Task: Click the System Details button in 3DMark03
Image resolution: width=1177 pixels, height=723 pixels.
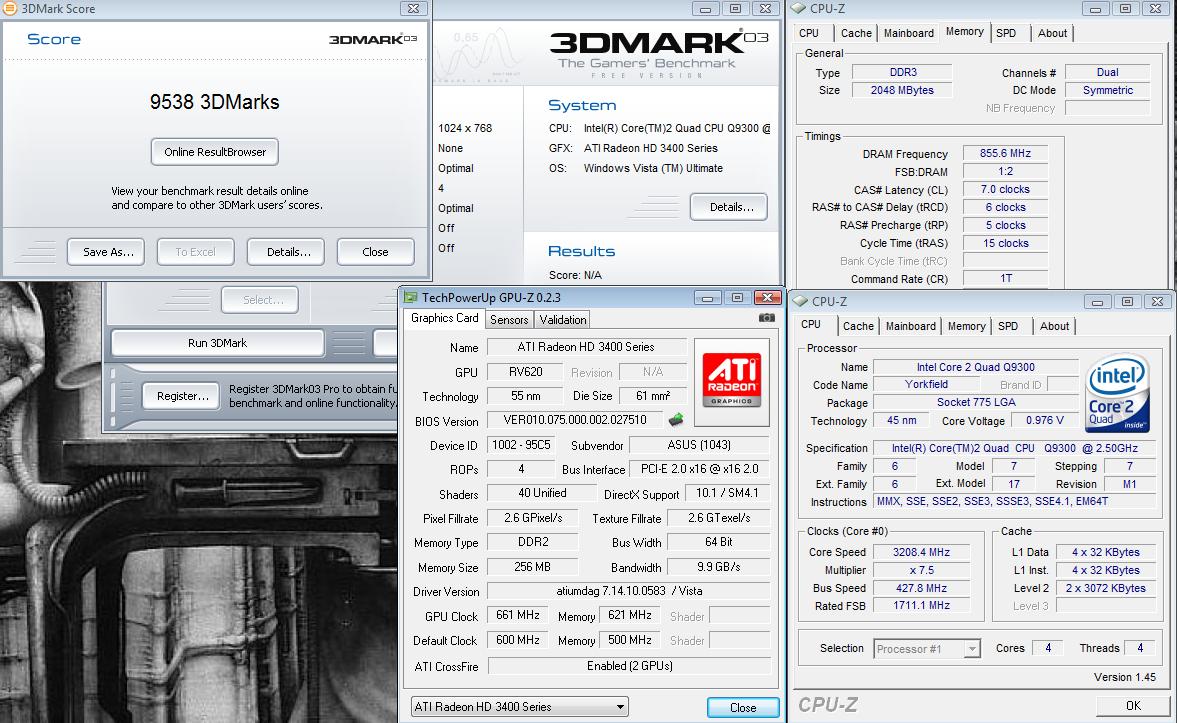Action: point(728,207)
